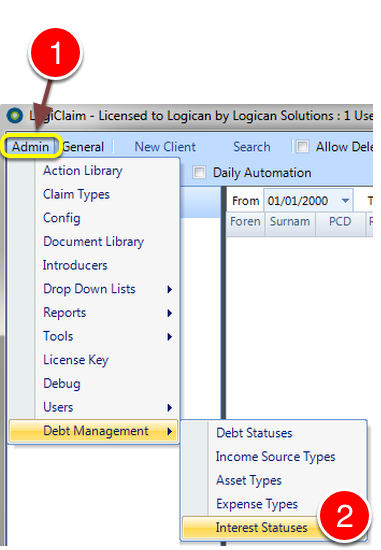Click the New Client button
Viewport: 381px width, 550px height.
point(165,147)
